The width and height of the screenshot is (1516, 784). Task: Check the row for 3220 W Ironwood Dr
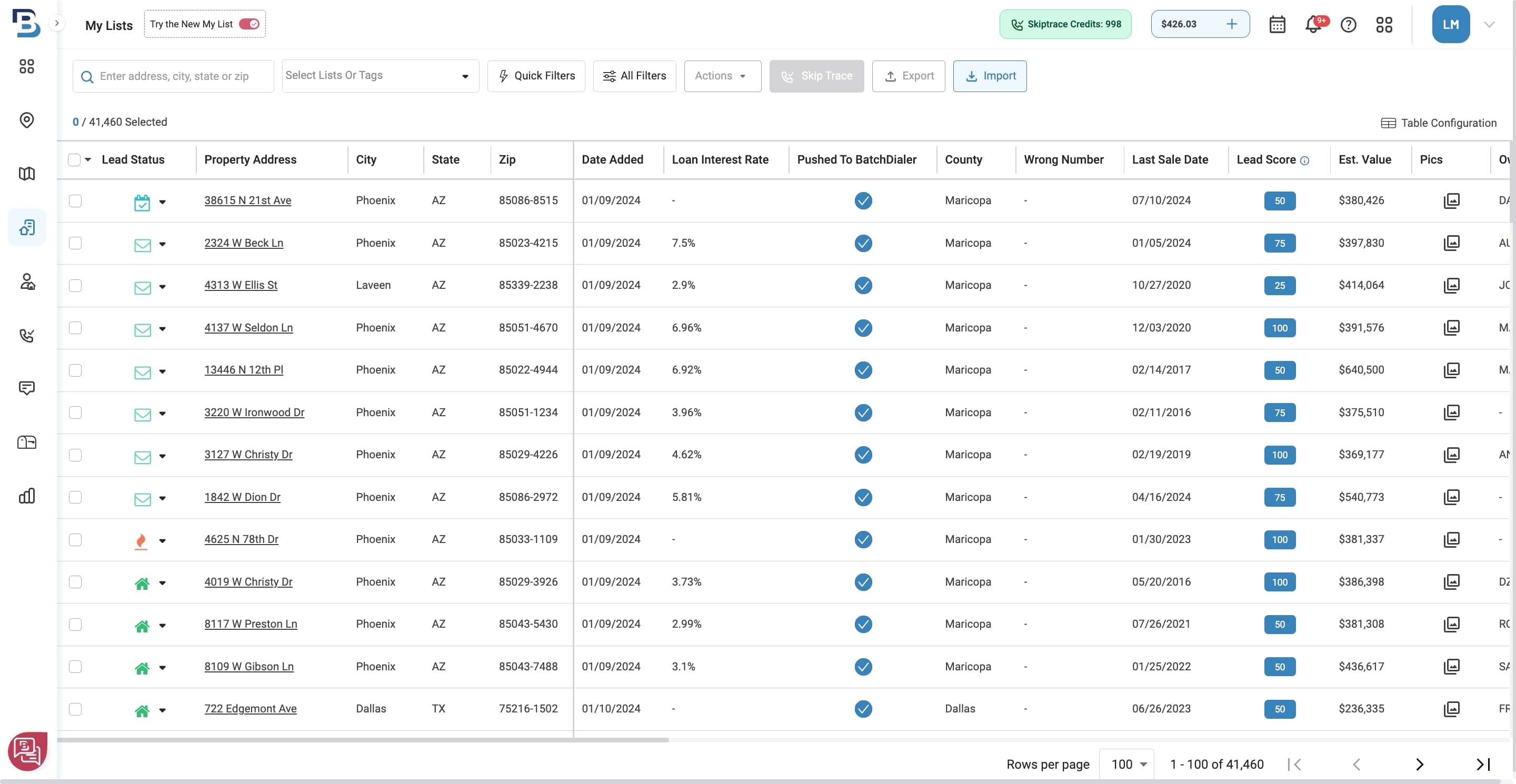pyautogui.click(x=75, y=413)
